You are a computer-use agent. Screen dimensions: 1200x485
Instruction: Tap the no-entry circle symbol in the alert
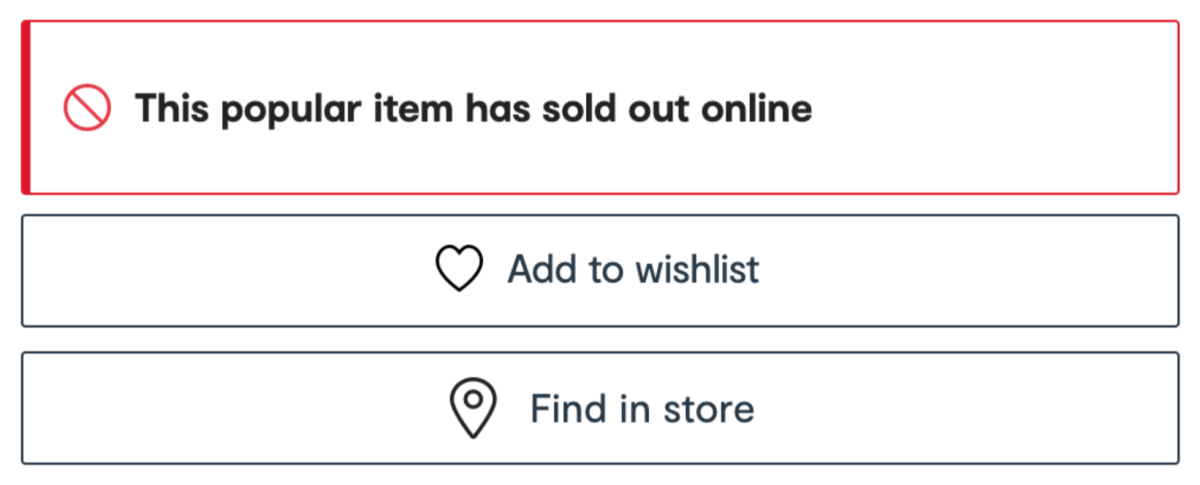87,108
